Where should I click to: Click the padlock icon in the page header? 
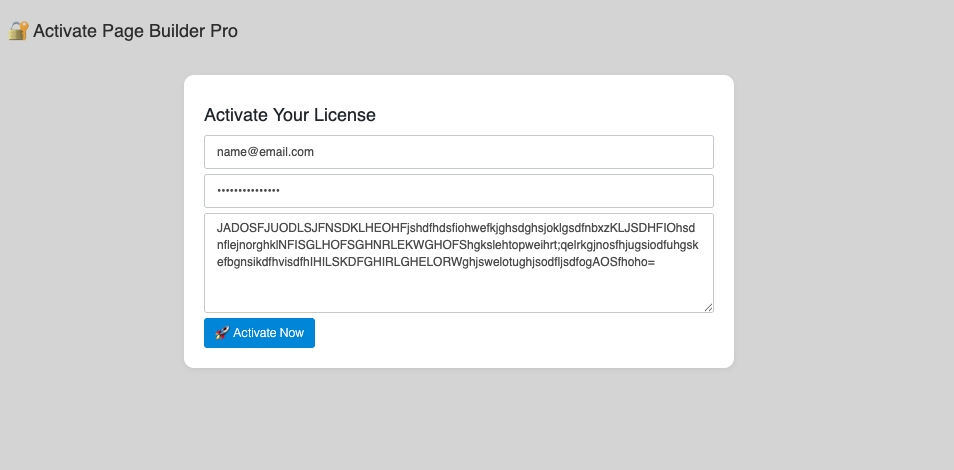(x=18, y=31)
